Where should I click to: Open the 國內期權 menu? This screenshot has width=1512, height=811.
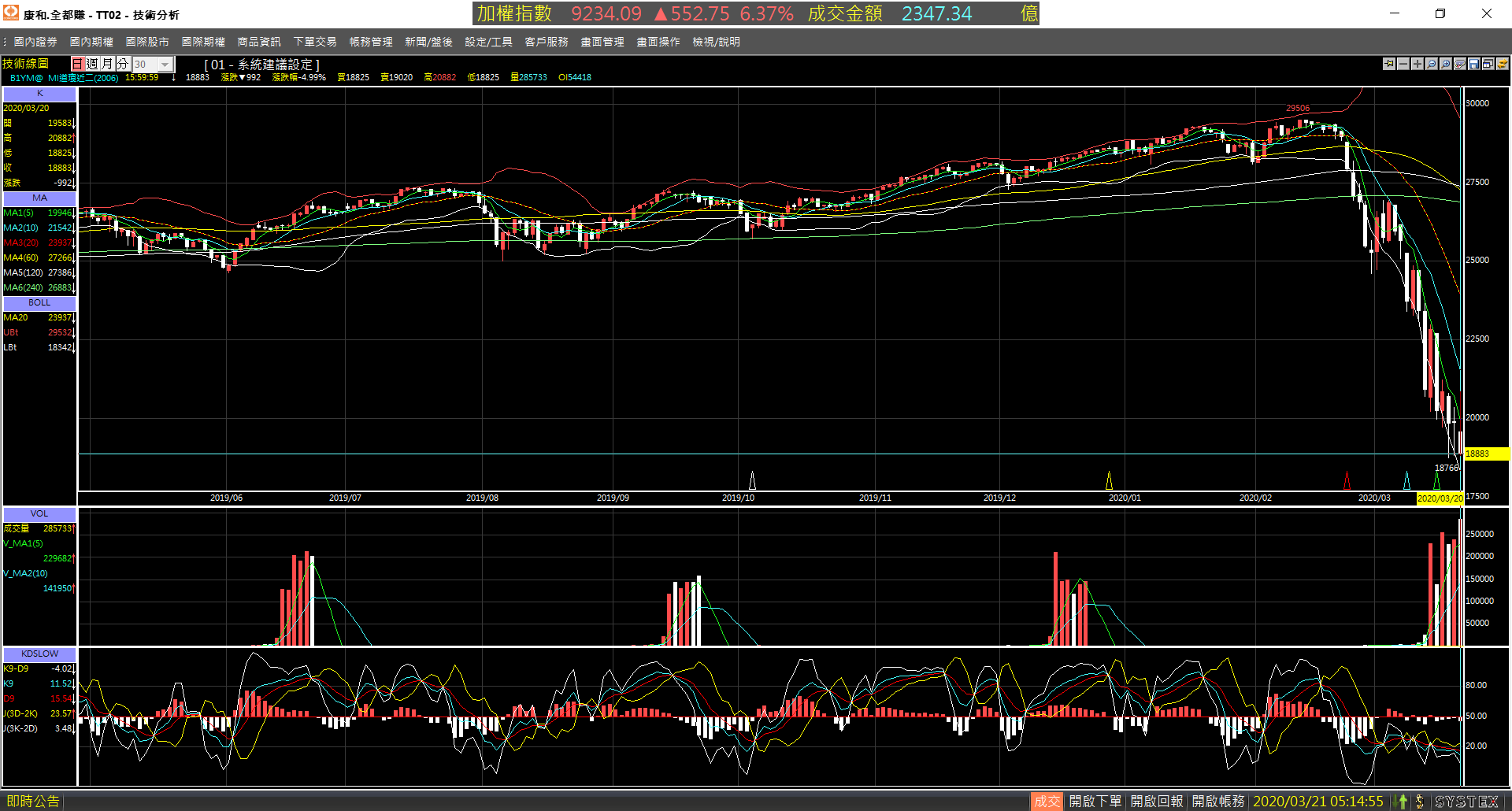pos(91,42)
